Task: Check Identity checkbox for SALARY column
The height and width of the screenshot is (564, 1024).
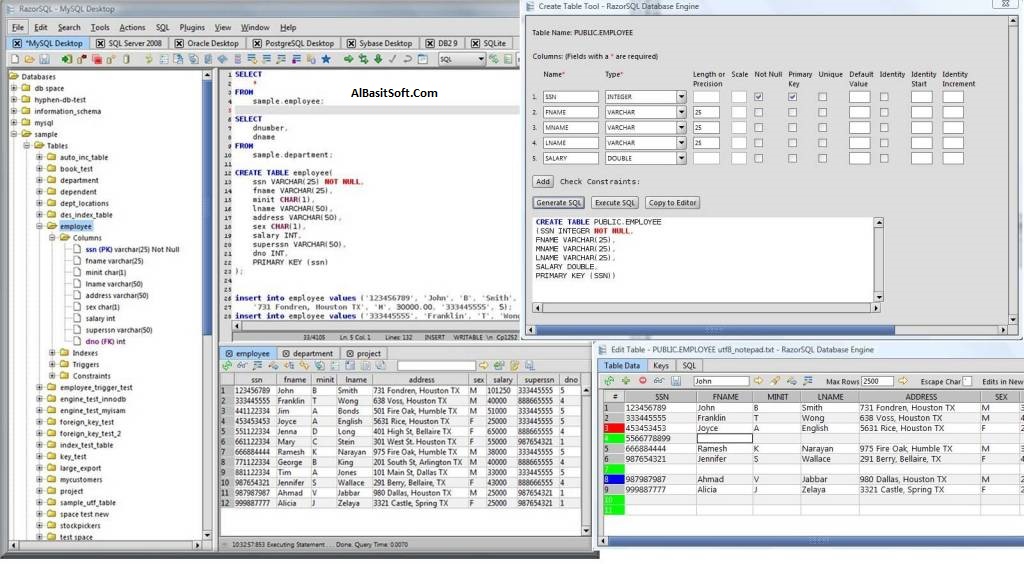Action: (884, 158)
